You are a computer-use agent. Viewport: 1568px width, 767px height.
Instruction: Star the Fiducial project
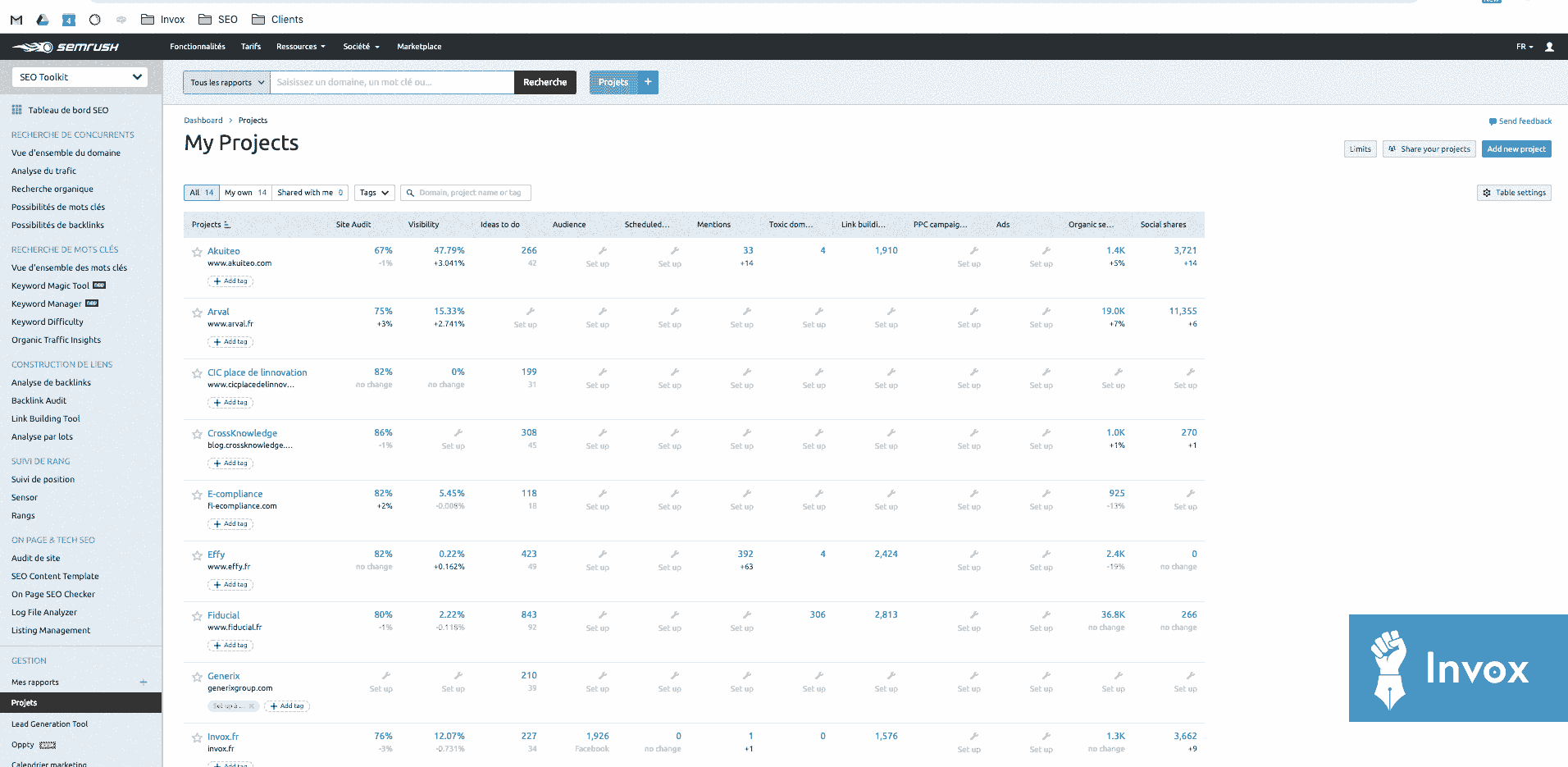(197, 616)
